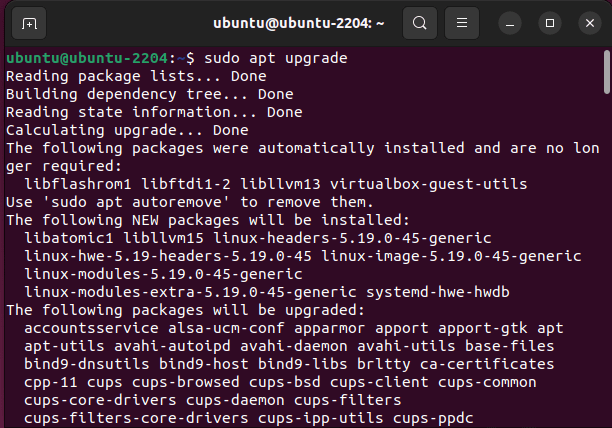The width and height of the screenshot is (612, 428).
Task: Click the virtualbox-guest-utils package name
Action: pos(429,184)
